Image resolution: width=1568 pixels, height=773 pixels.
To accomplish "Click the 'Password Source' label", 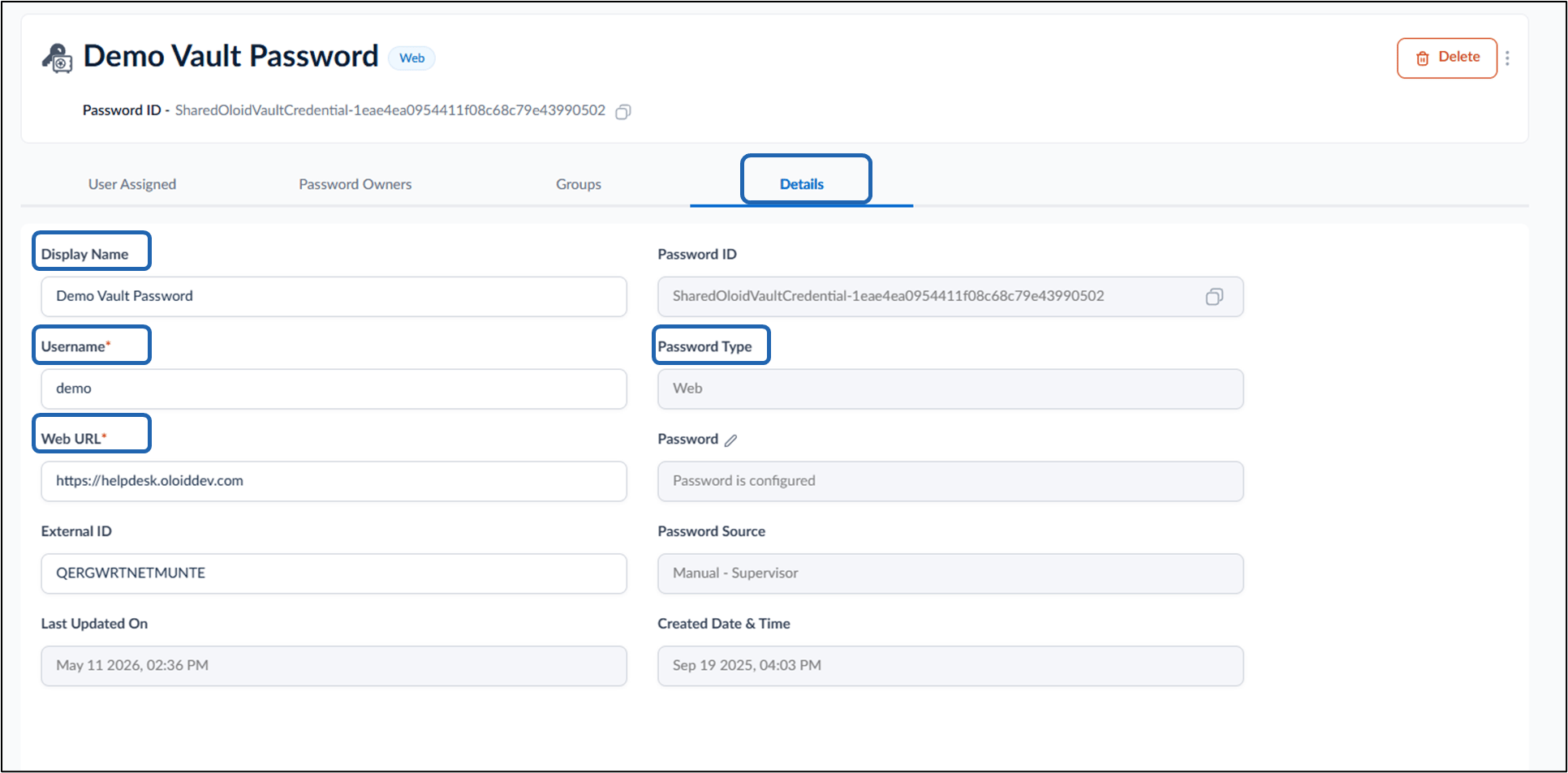I will [712, 531].
